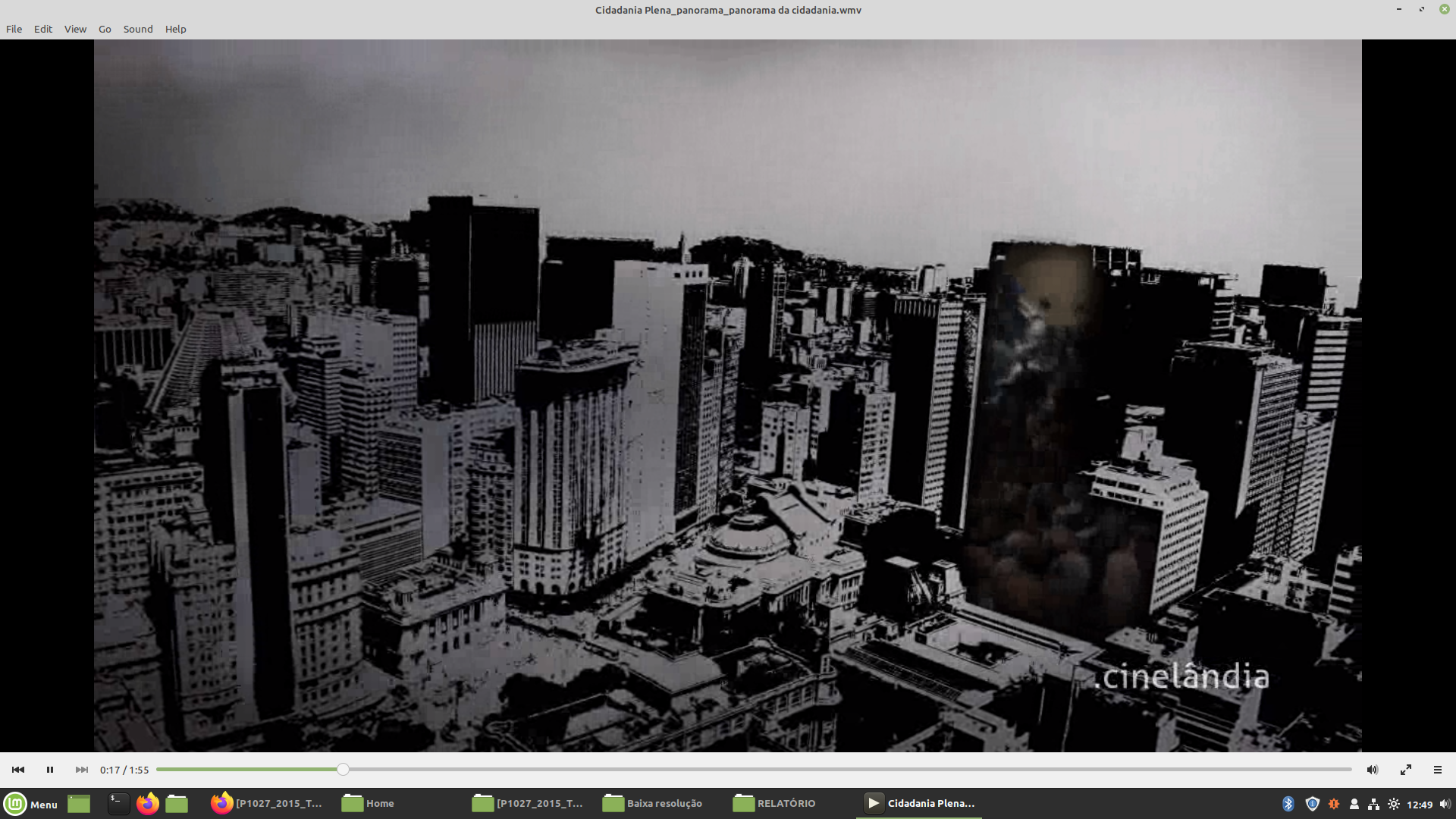The image size is (1456, 819).
Task: Open the File menu
Action: [x=14, y=29]
